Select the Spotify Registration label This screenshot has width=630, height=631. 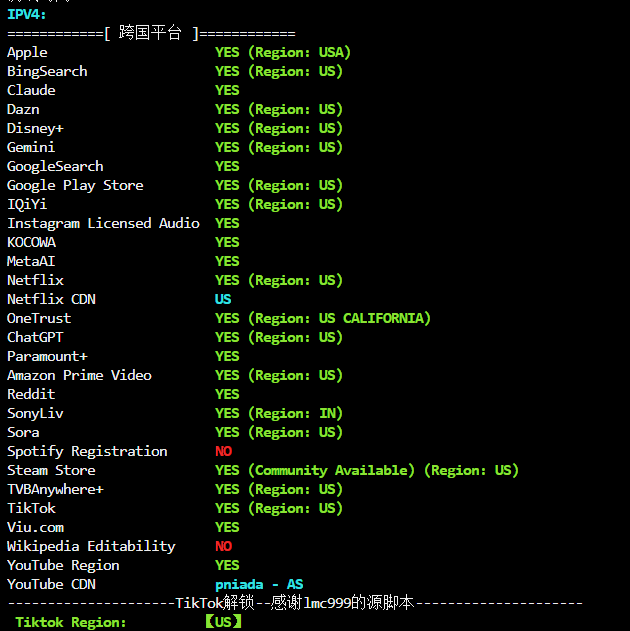pyautogui.click(x=87, y=452)
